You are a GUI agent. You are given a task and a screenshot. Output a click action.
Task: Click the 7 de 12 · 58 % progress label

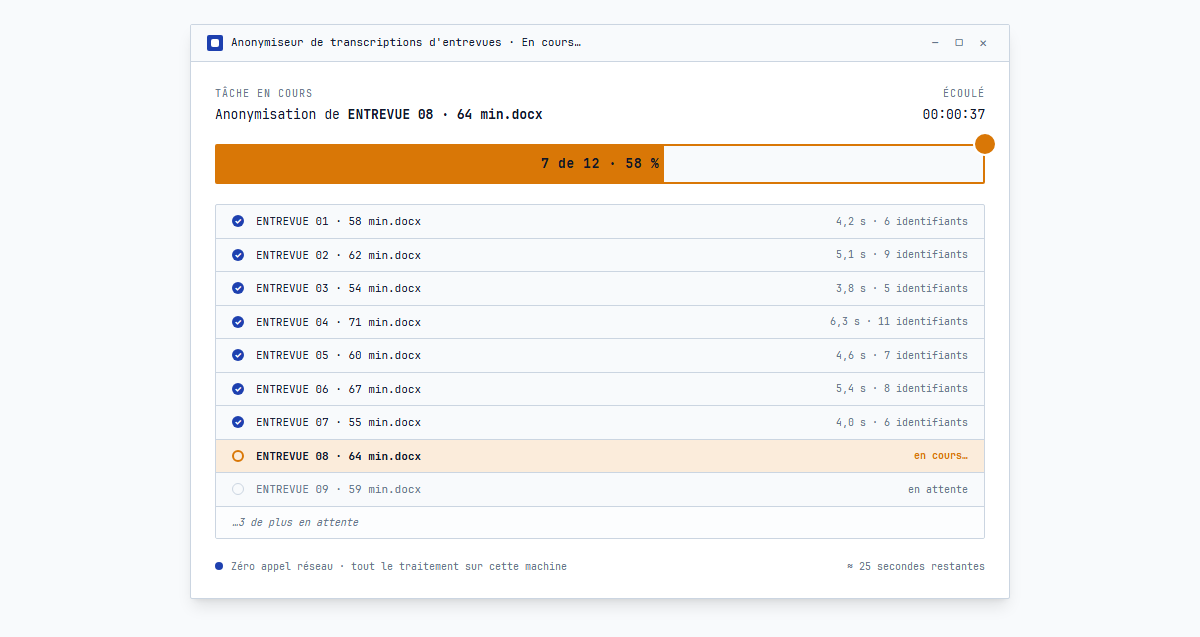599,162
